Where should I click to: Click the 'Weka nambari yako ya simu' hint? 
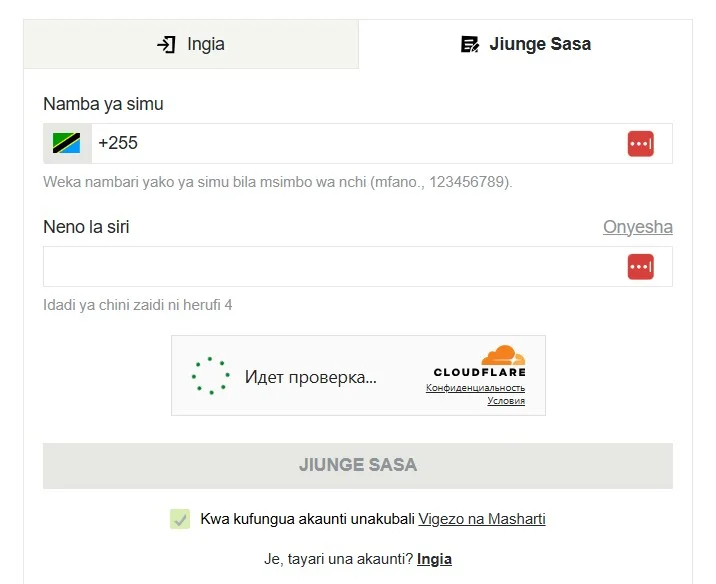pos(278,182)
